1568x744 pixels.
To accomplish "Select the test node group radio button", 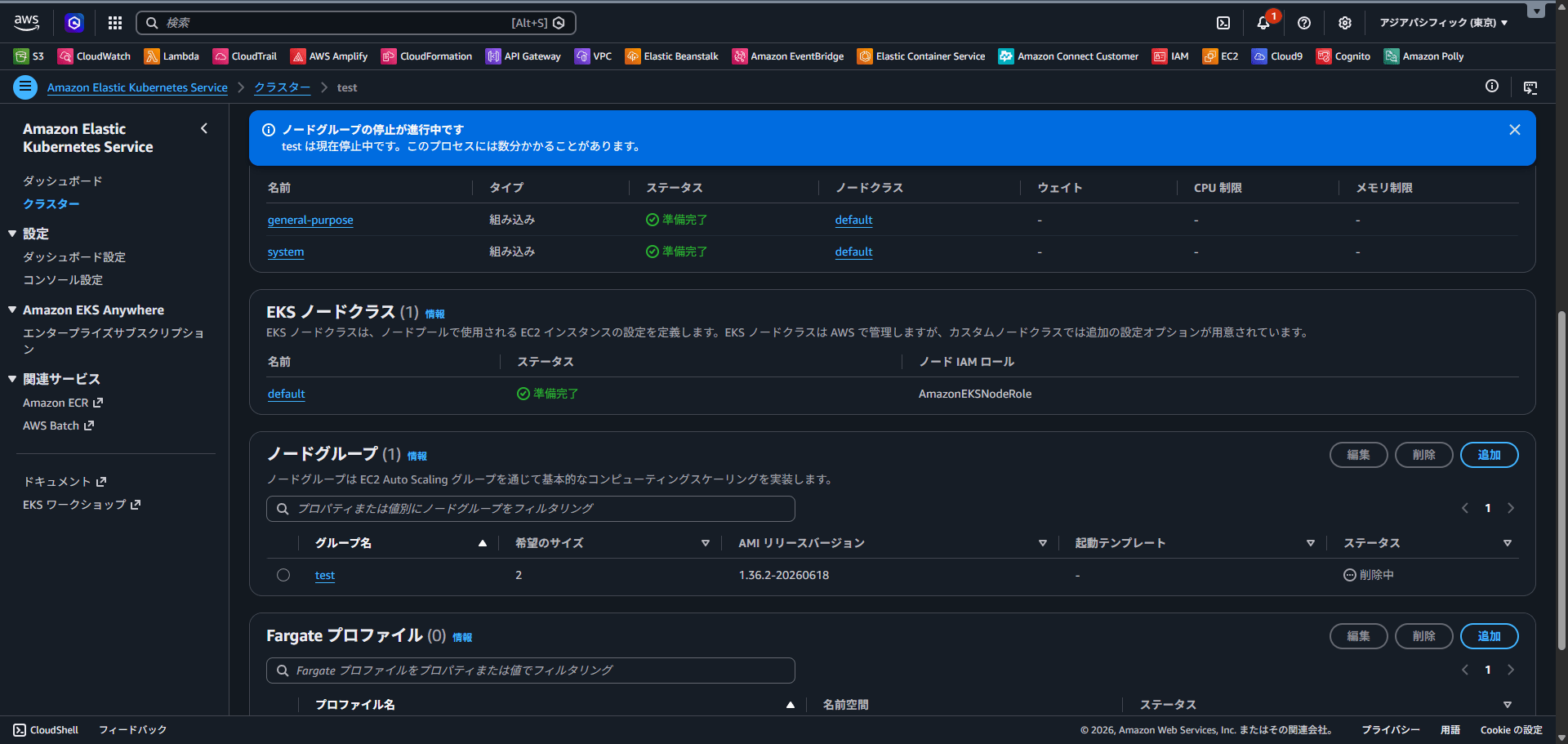I will point(283,575).
